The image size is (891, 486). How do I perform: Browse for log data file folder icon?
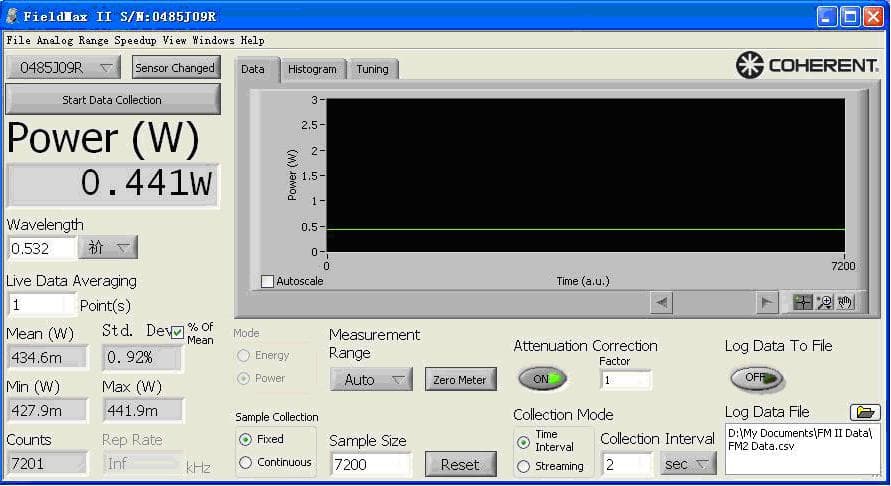[865, 412]
